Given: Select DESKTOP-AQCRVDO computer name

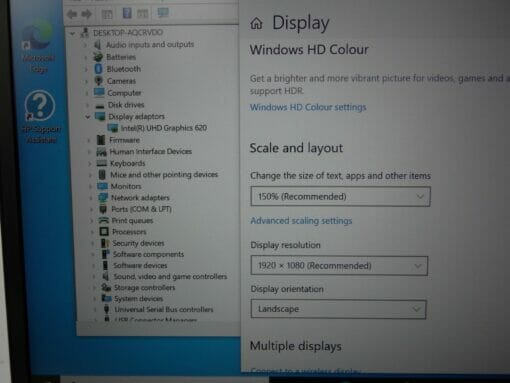Looking at the screenshot, I should tap(128, 33).
